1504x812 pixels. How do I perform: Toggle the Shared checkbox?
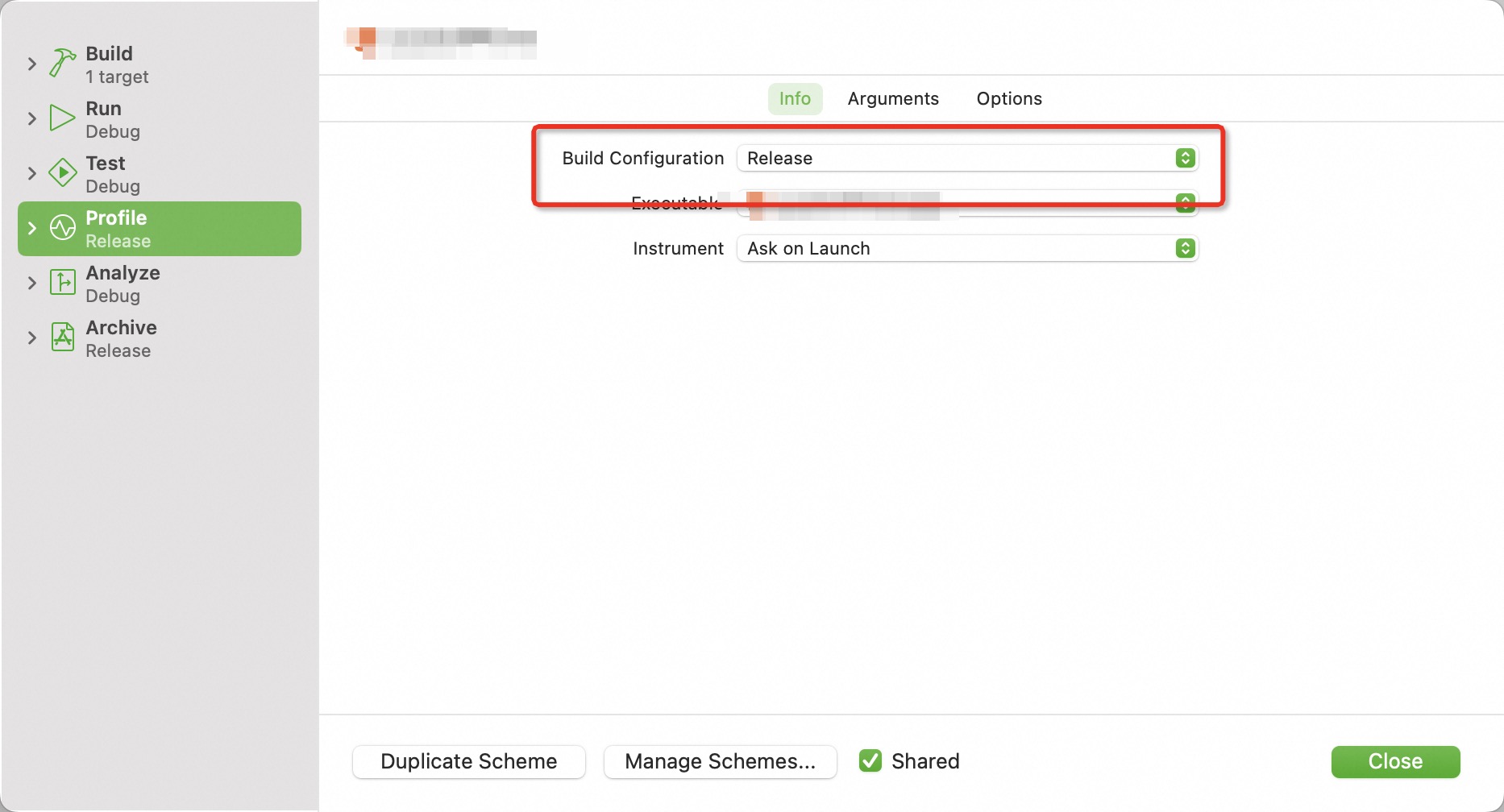click(x=870, y=761)
